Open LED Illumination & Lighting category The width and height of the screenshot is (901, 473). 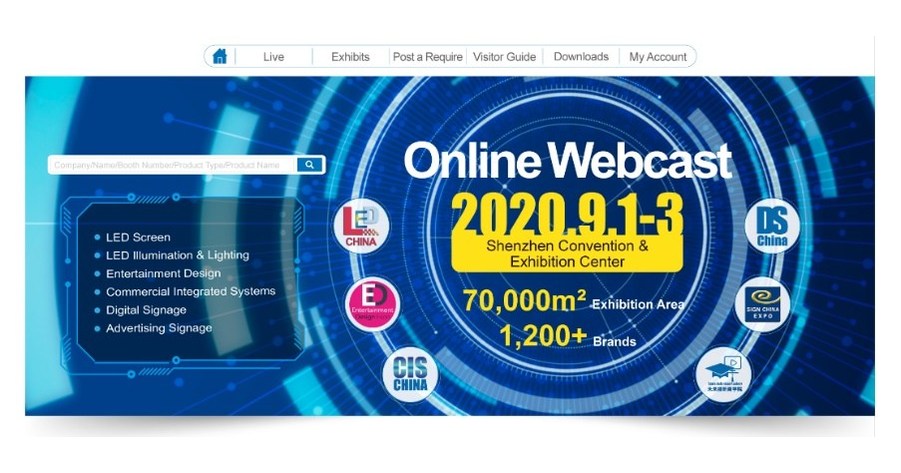[x=177, y=256]
